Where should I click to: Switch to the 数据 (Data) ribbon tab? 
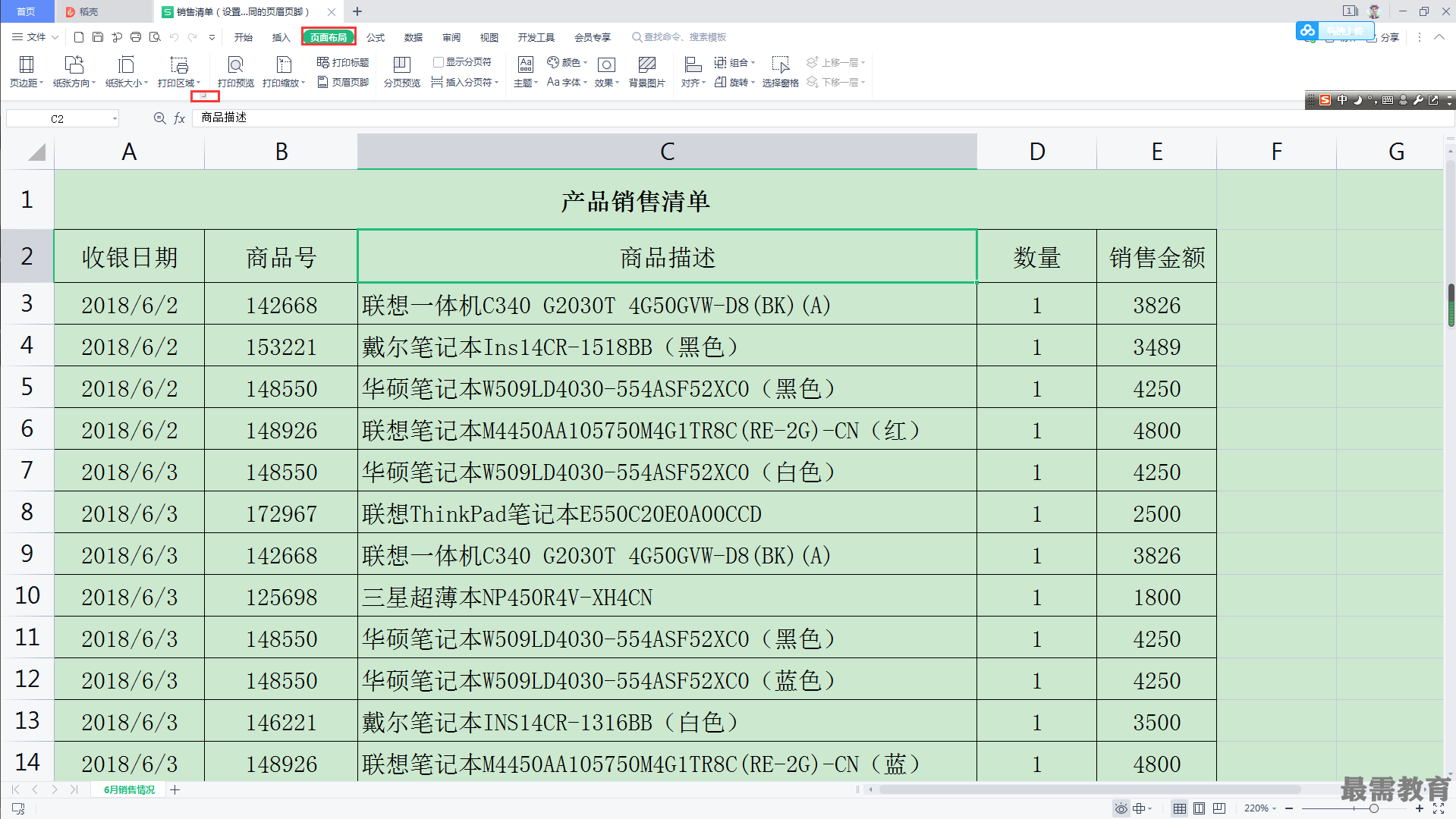pyautogui.click(x=414, y=37)
